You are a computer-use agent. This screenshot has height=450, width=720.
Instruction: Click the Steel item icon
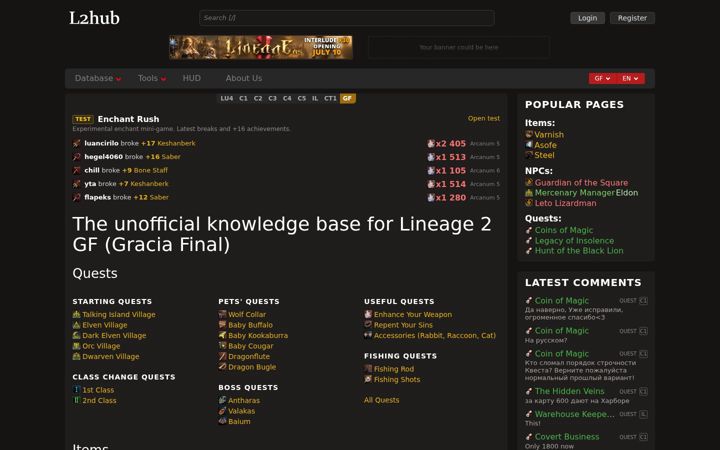pos(529,155)
